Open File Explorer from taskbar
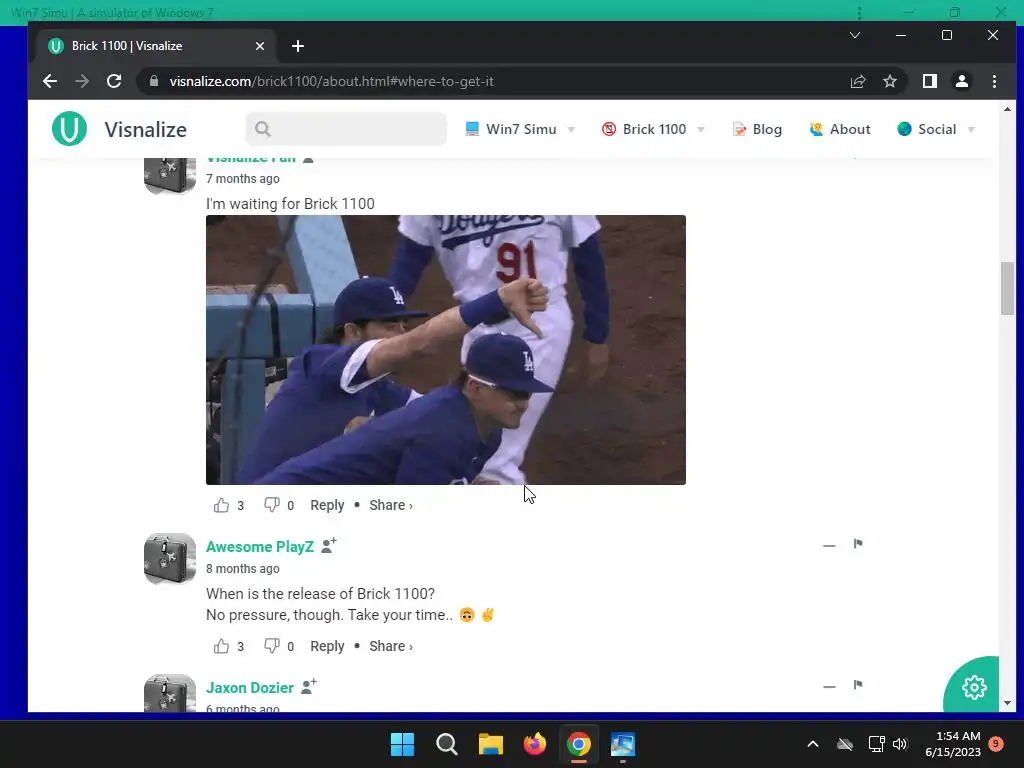This screenshot has width=1024, height=768. [x=490, y=744]
